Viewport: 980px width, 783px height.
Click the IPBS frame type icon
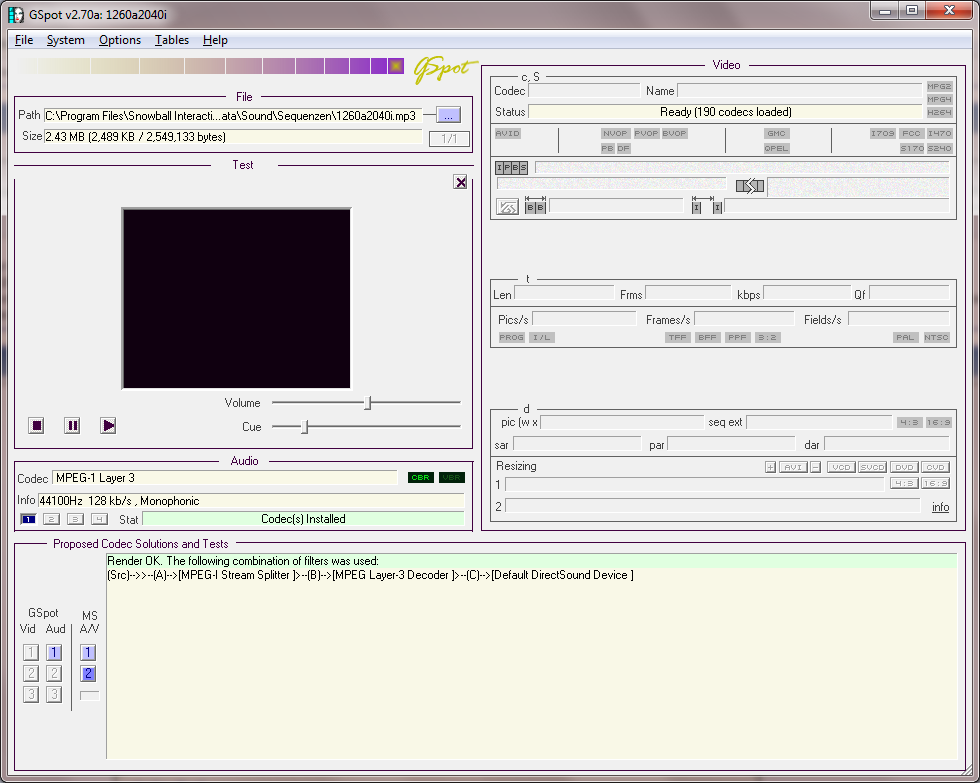[x=511, y=168]
